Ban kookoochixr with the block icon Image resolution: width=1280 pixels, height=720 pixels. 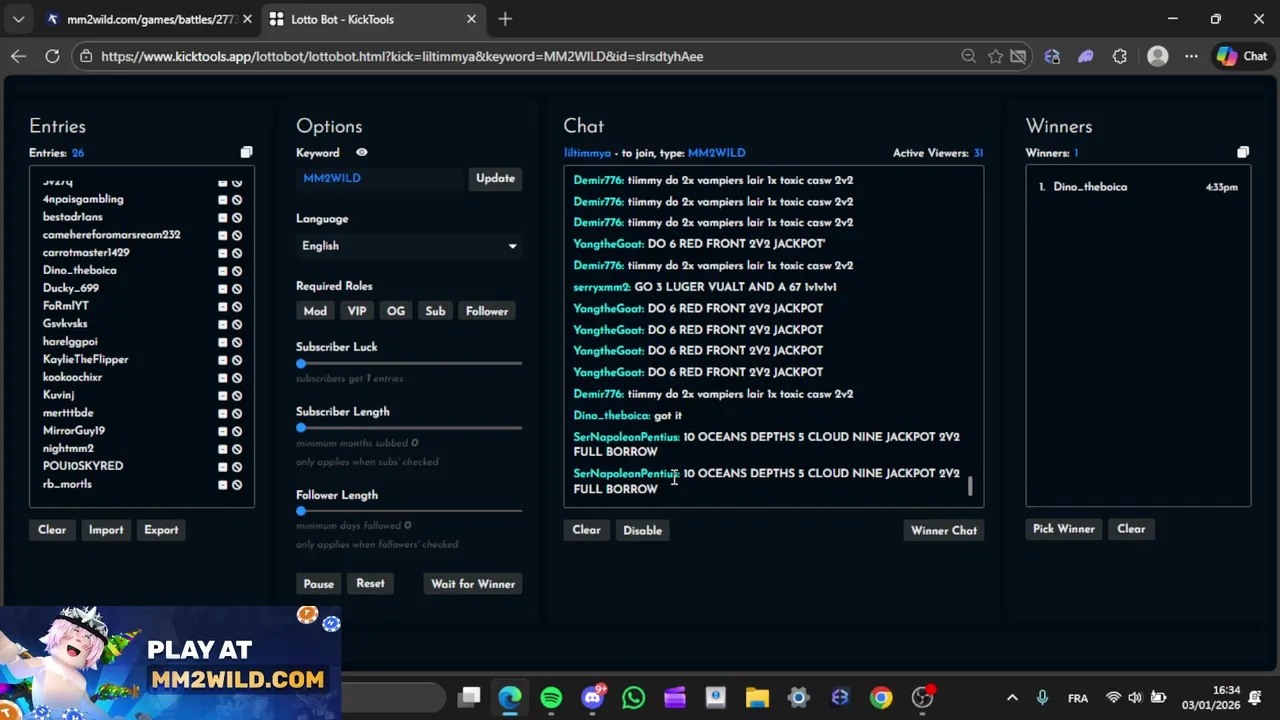point(237,378)
